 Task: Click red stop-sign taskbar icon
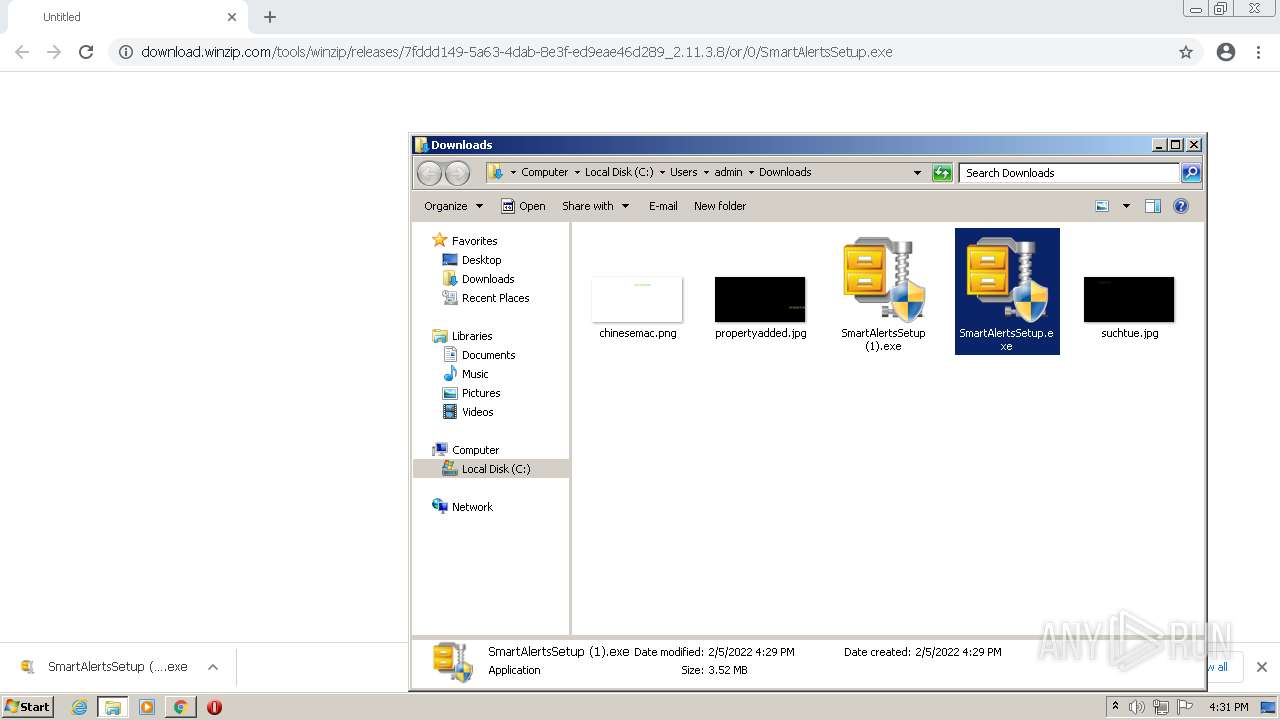(214, 707)
